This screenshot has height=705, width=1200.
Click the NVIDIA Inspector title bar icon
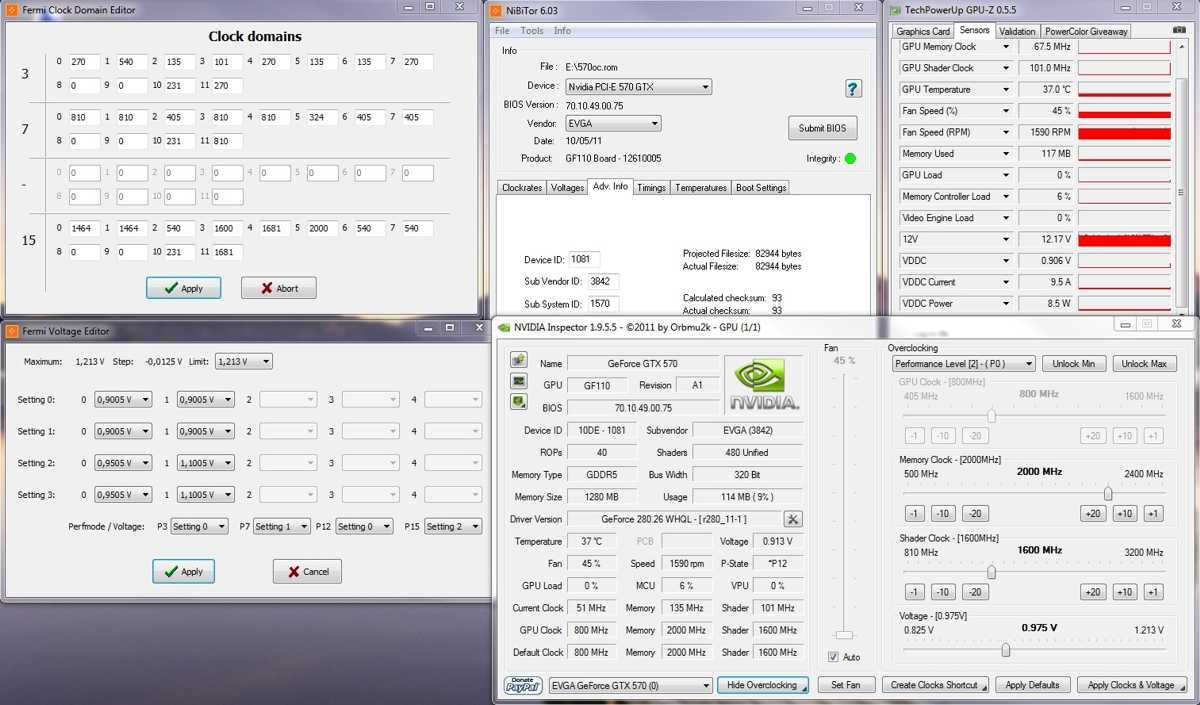505,326
